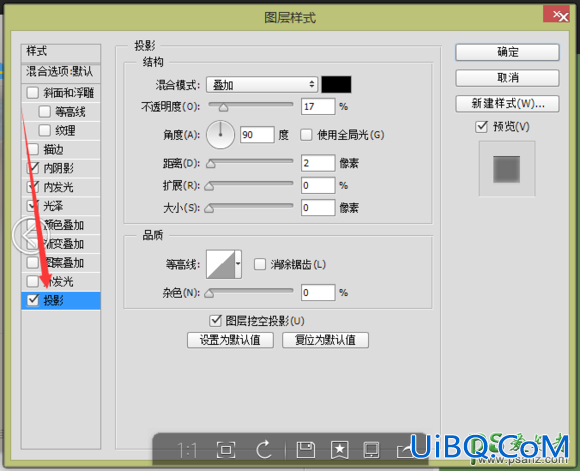Open the 等高线 contour picker arrow
This screenshot has height=471, width=580.
click(238, 264)
